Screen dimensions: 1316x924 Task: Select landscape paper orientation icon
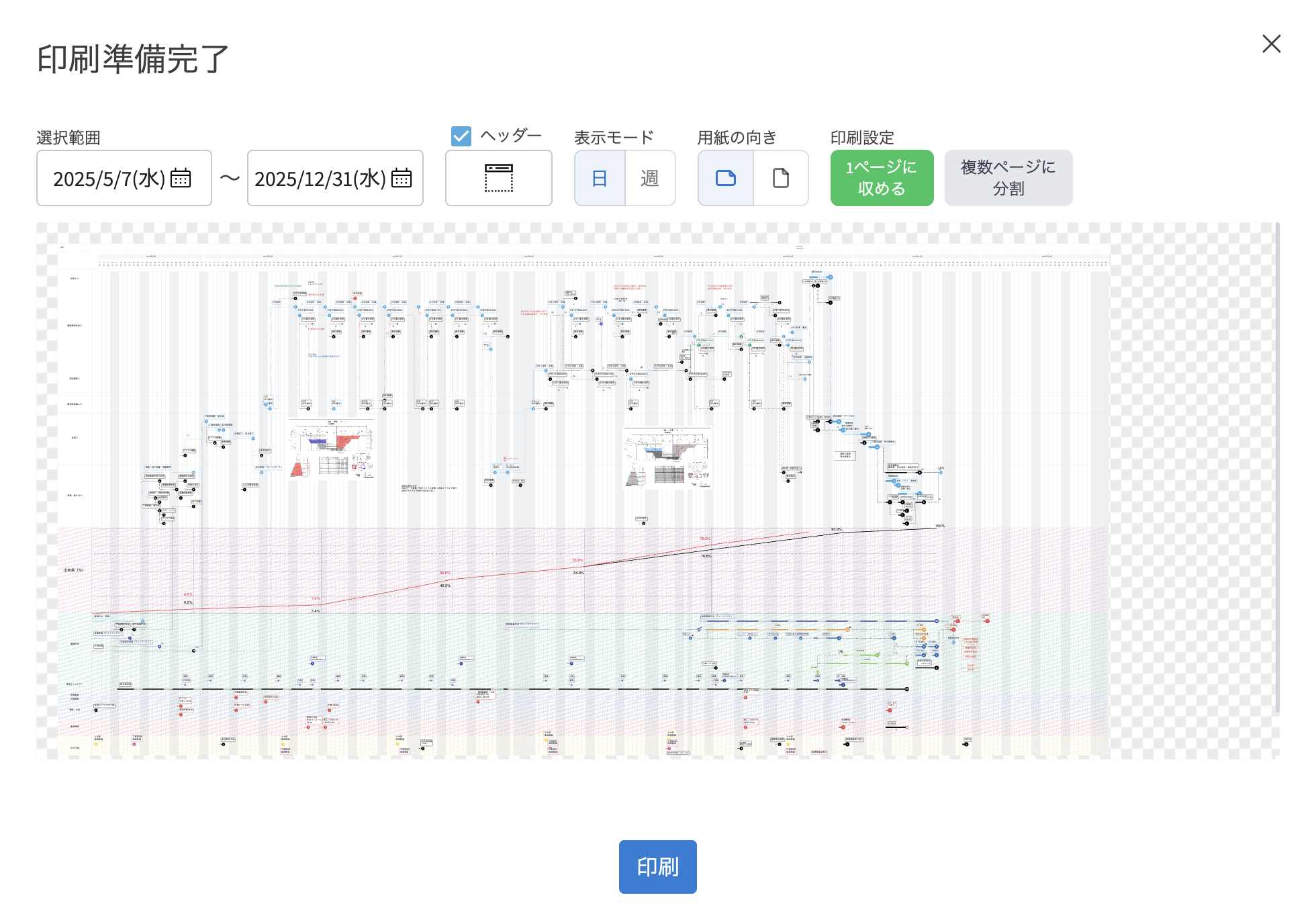725,178
